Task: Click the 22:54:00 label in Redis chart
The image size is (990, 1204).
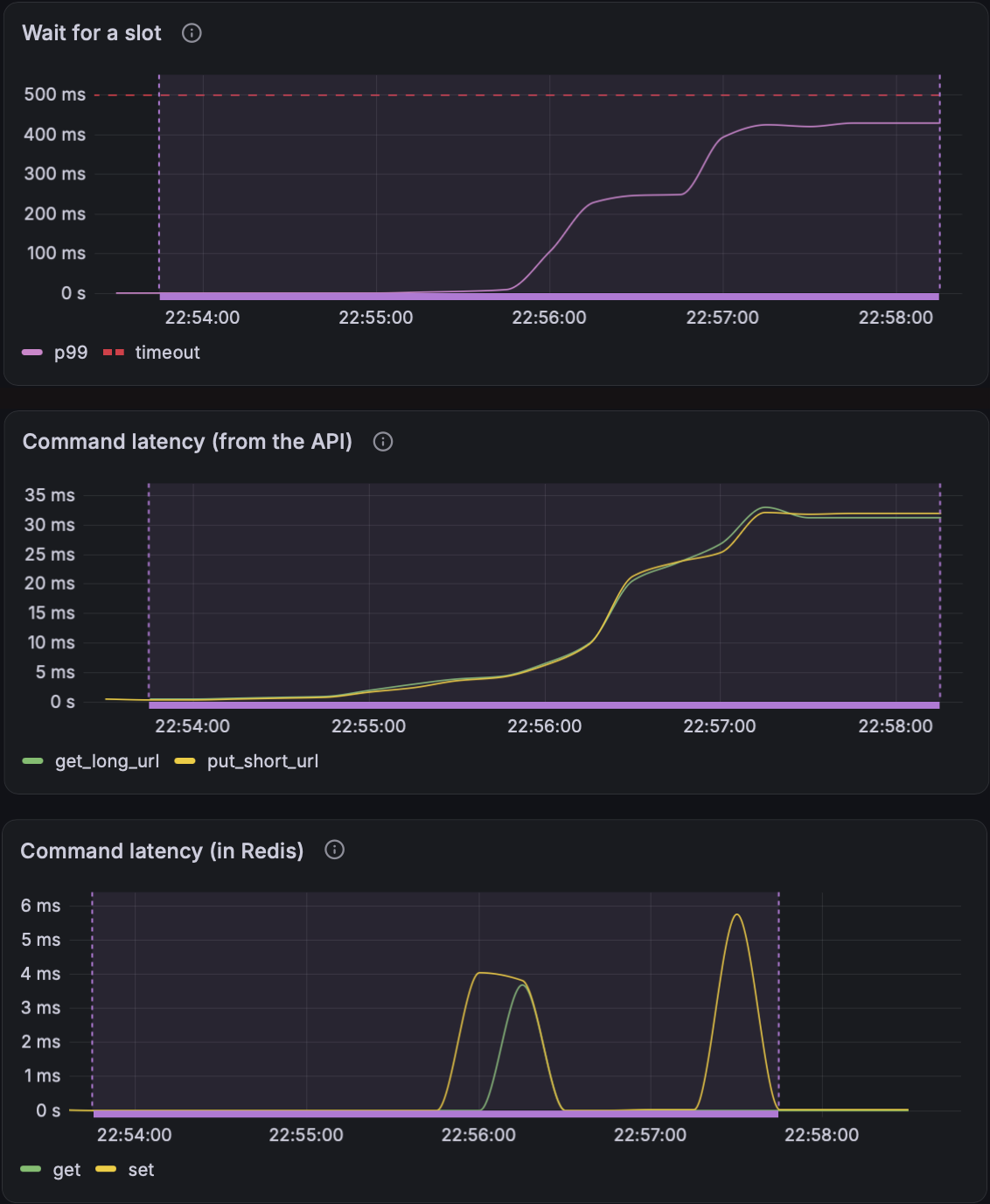Action: 134,1135
